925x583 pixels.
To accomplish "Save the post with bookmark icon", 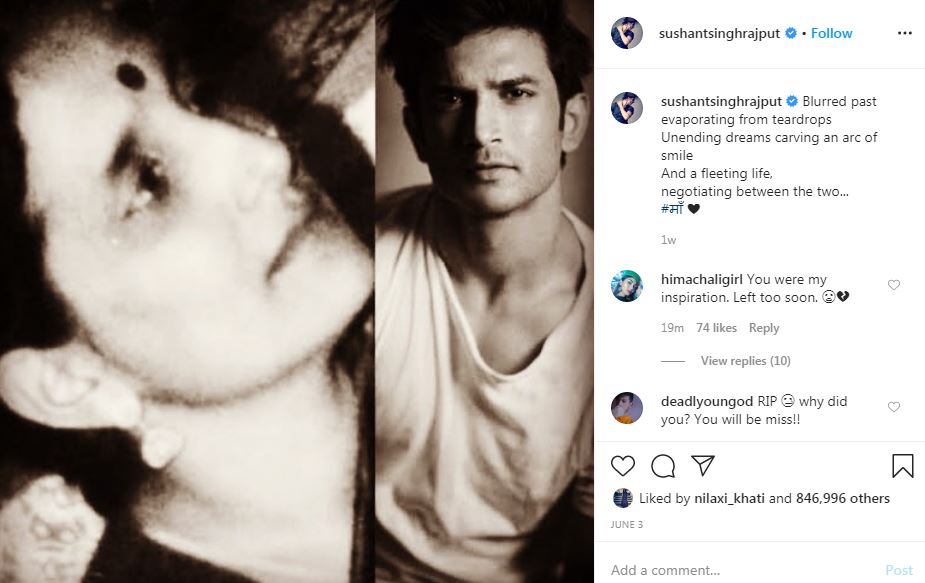I will click(x=903, y=466).
